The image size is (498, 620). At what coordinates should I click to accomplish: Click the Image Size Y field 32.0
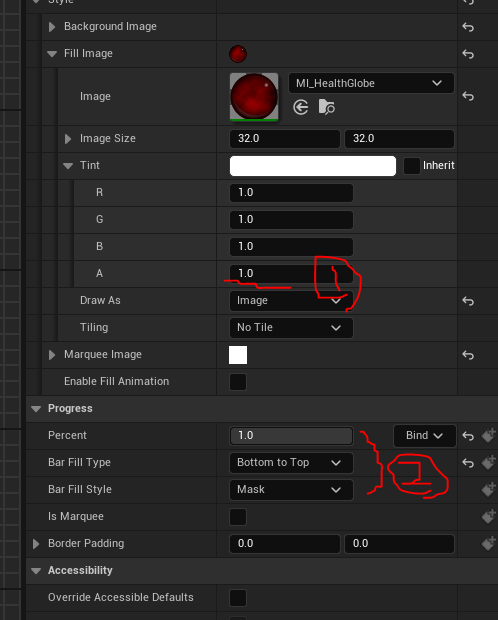pyautogui.click(x=399, y=139)
